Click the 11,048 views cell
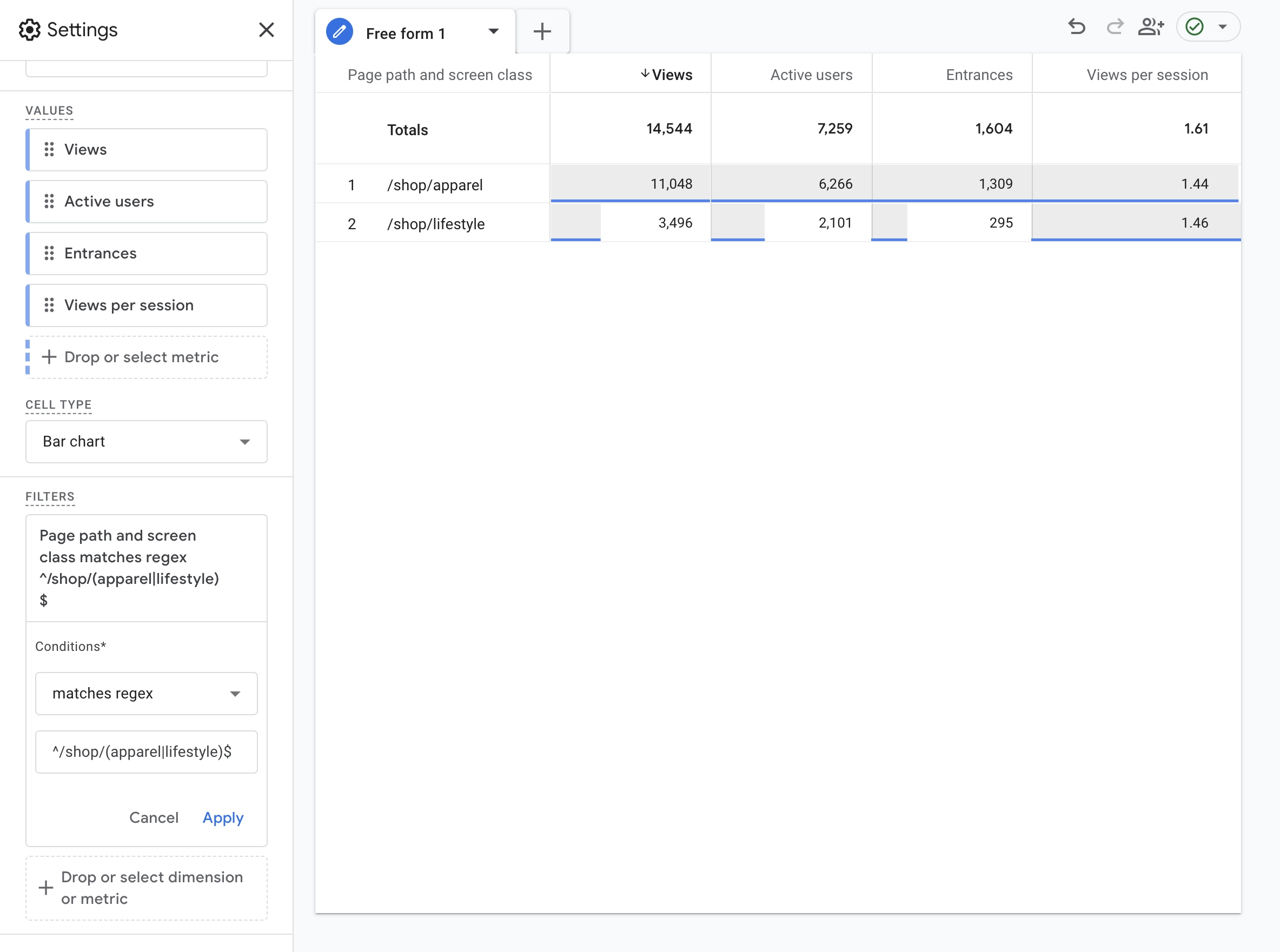This screenshot has height=952, width=1280. (x=631, y=184)
